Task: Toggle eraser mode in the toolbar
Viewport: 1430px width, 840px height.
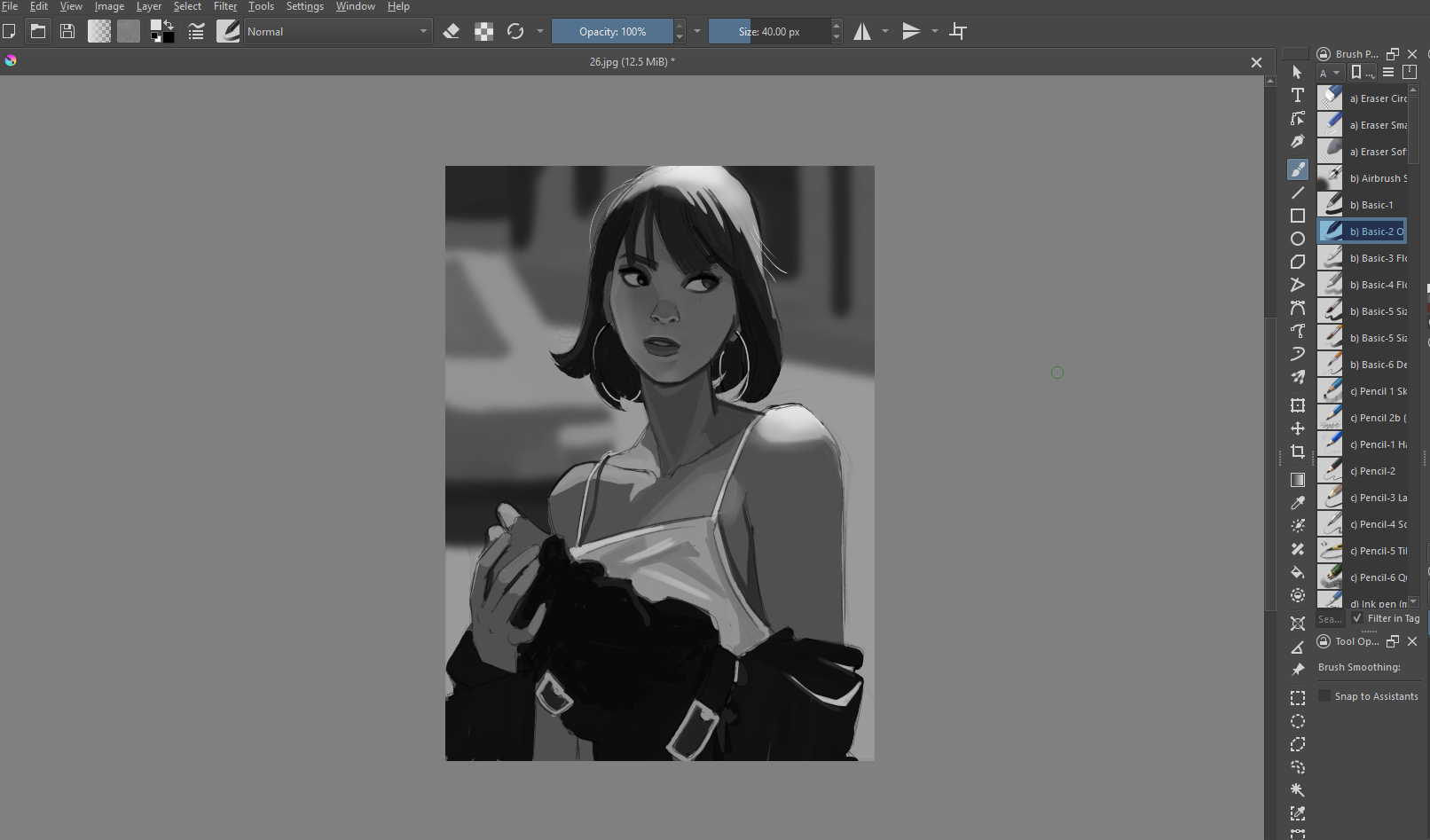Action: point(451,32)
